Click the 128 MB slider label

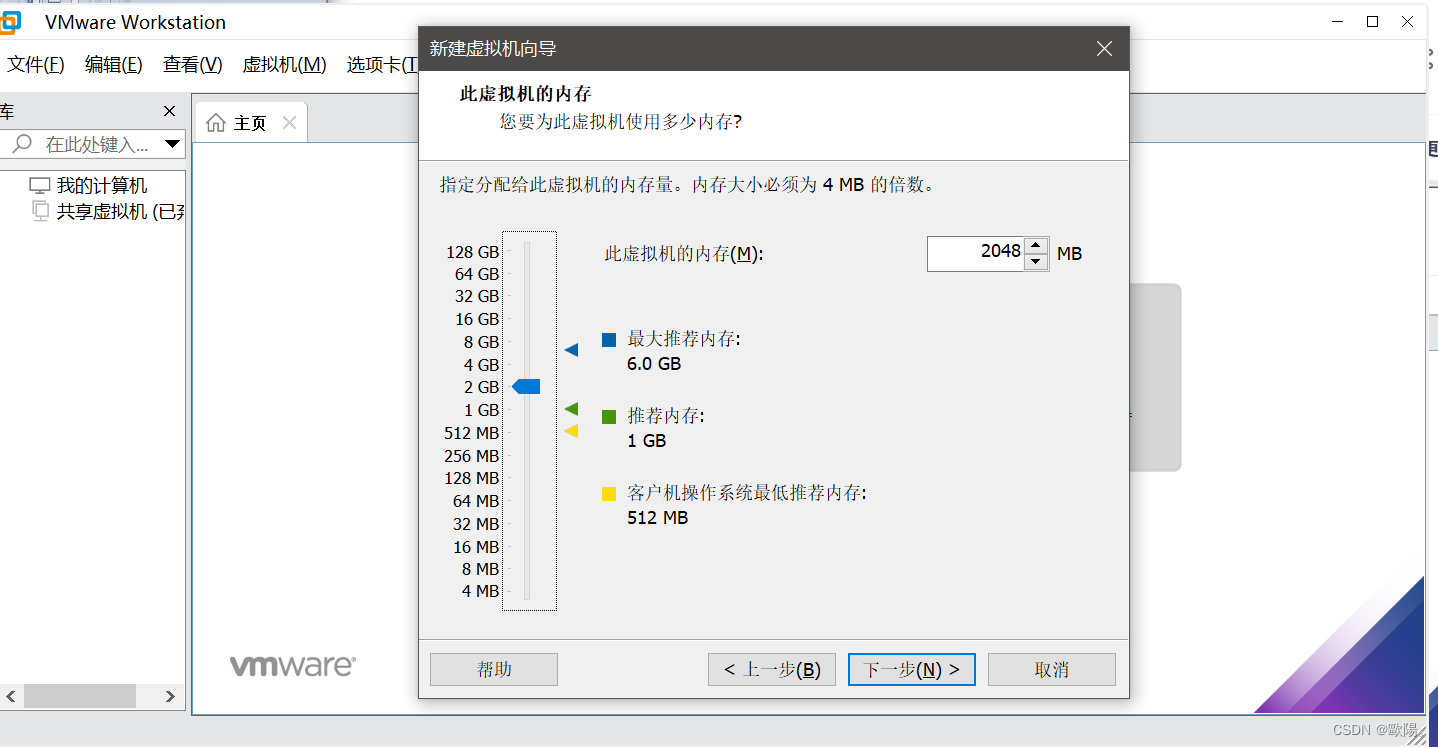click(471, 478)
